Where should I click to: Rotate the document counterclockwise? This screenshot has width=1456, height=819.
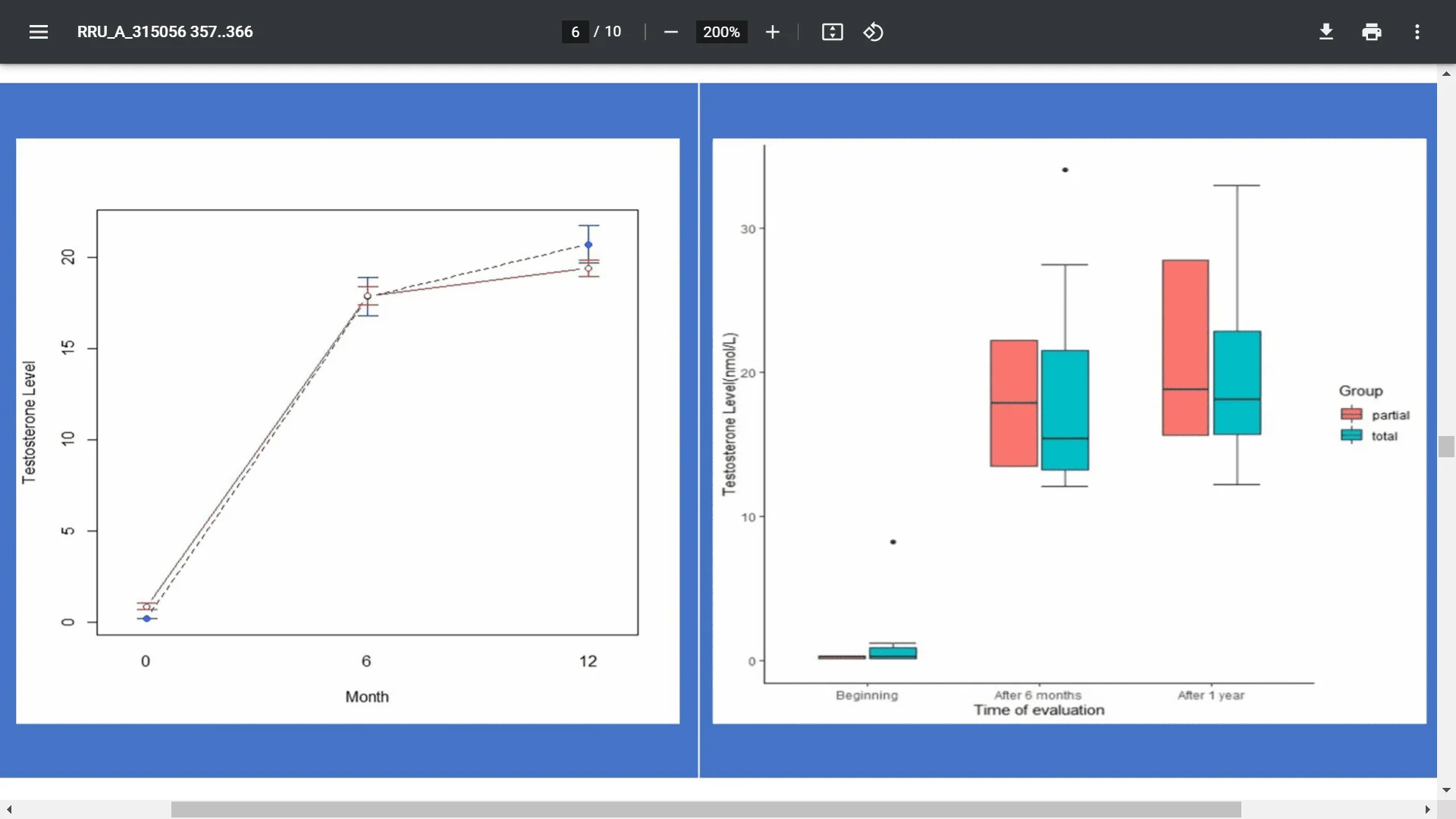tap(873, 32)
